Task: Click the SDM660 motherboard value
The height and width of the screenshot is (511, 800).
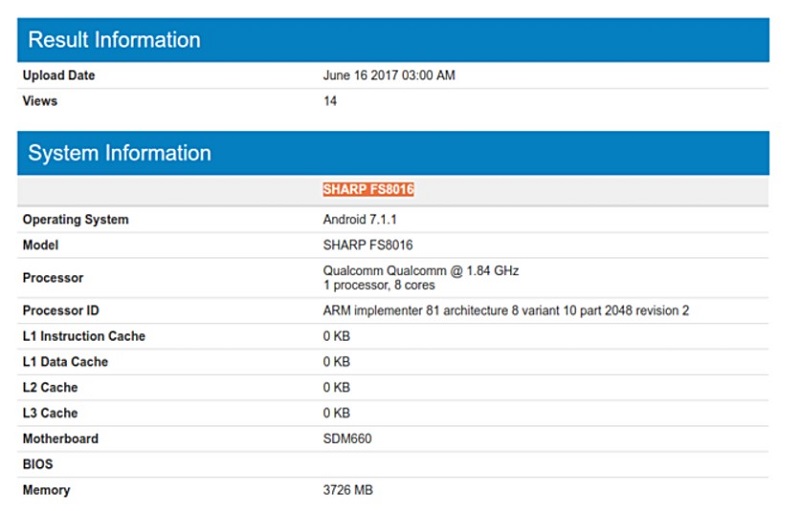Action: click(x=347, y=439)
